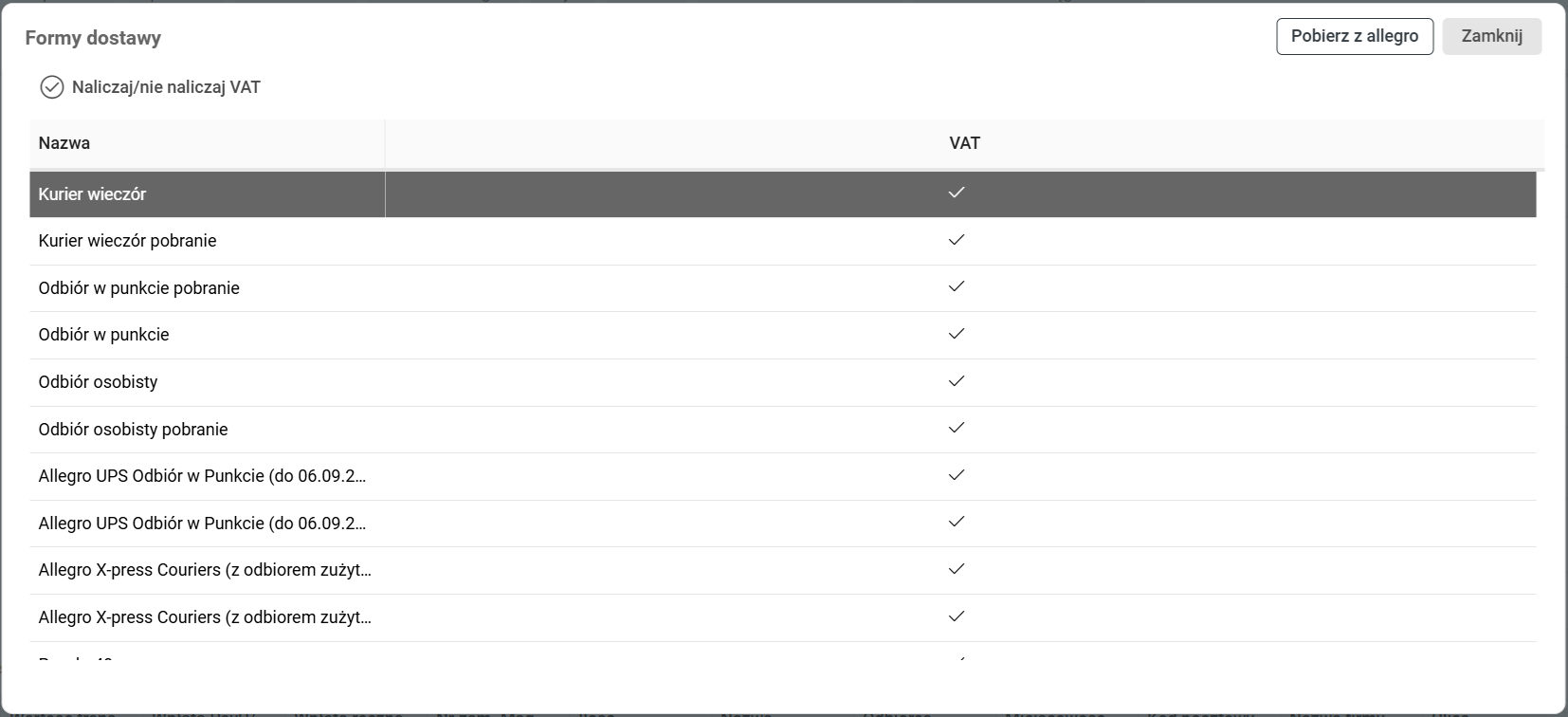
Task: Toggle VAT checkmark for Odbiór osobisty
Action: pos(957,381)
